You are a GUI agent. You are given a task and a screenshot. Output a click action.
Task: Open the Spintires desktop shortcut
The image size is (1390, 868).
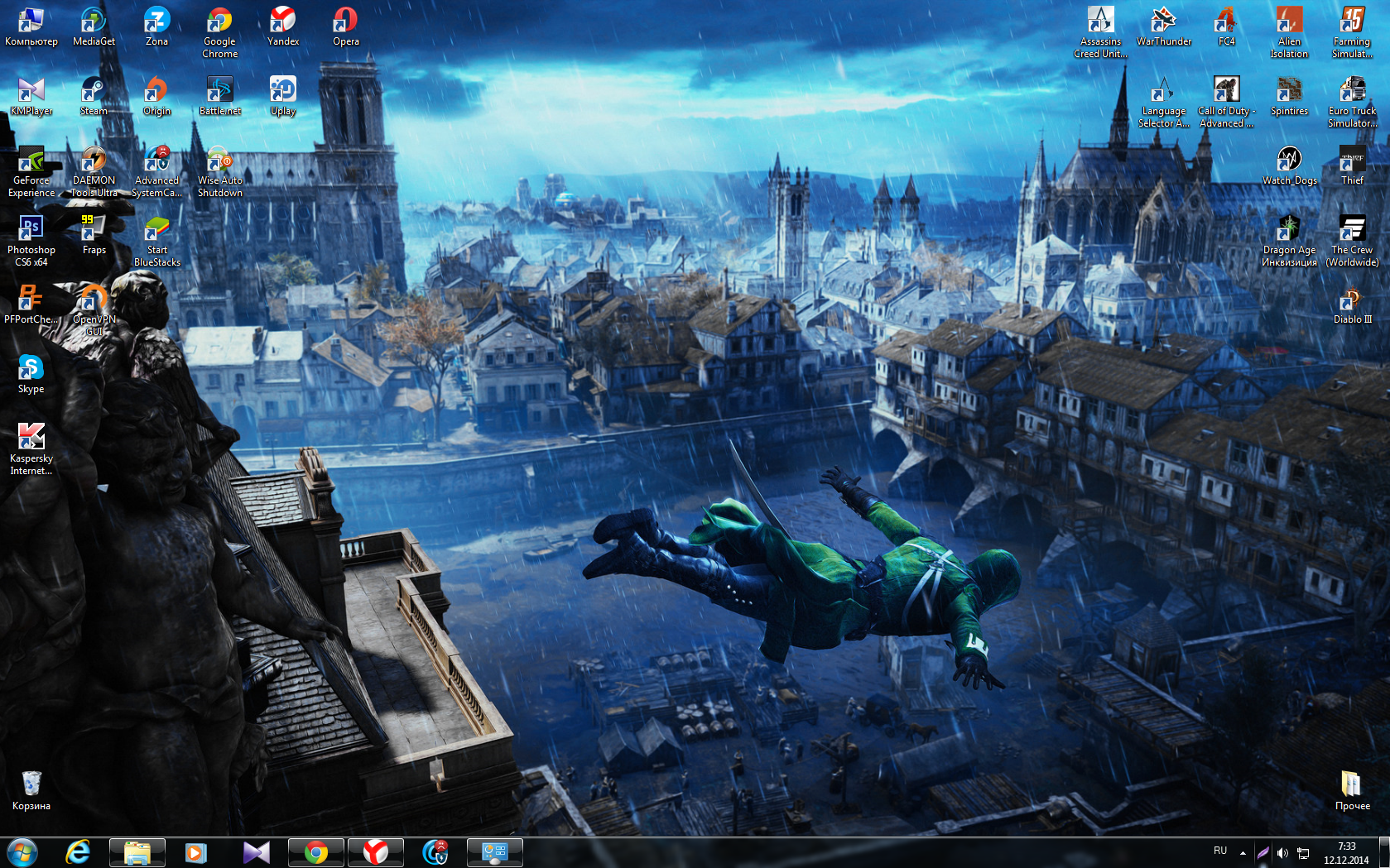point(1289,96)
